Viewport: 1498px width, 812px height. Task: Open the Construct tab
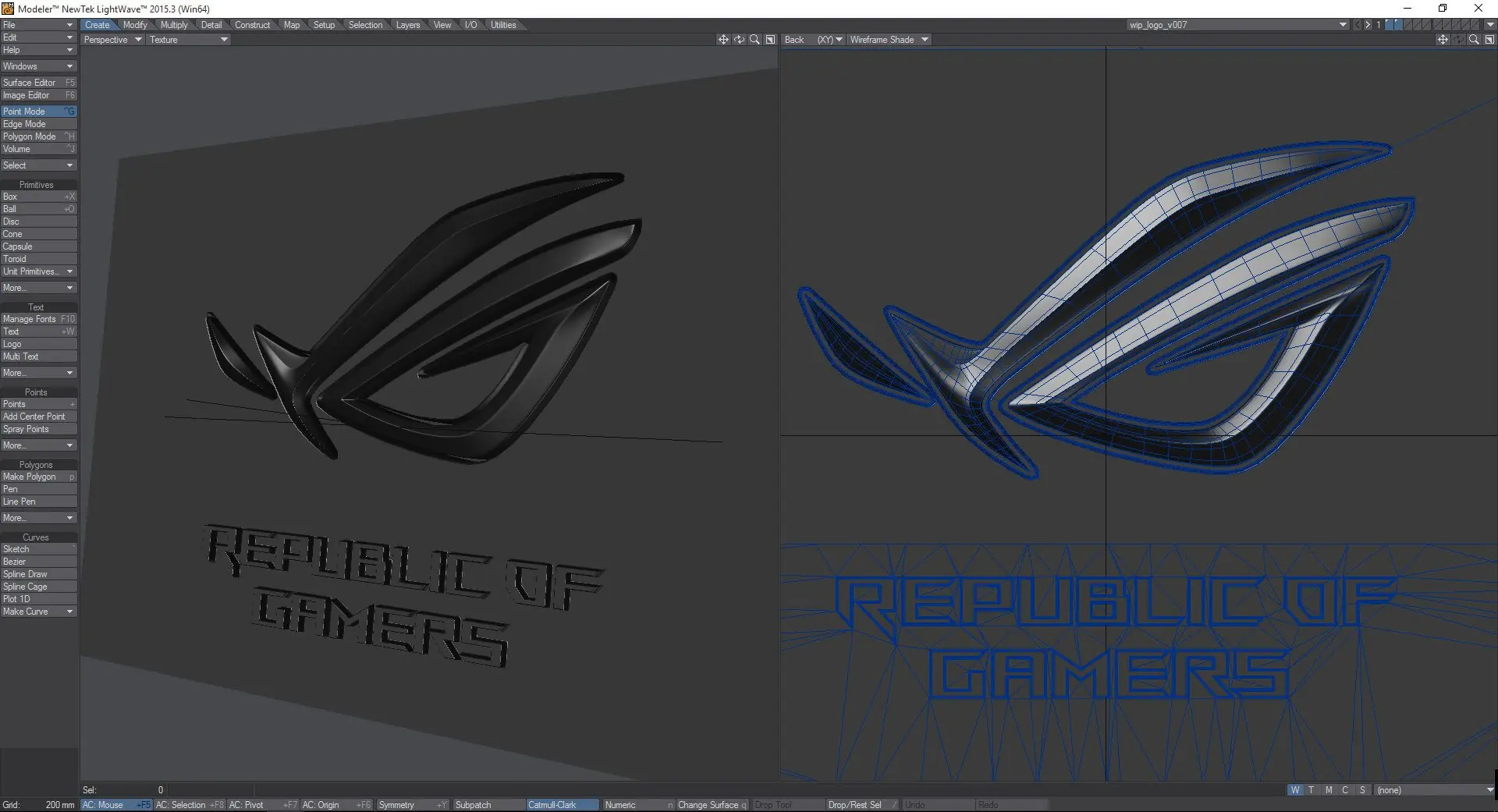click(x=252, y=25)
